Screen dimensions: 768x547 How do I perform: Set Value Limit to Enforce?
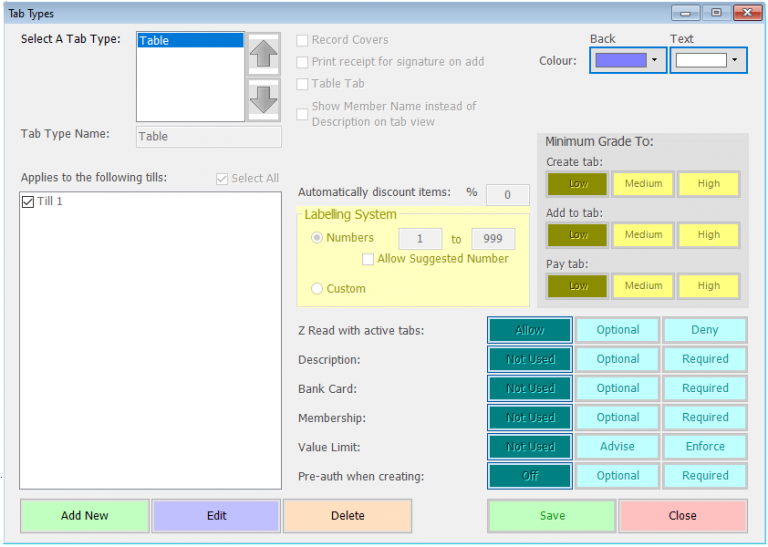(705, 447)
